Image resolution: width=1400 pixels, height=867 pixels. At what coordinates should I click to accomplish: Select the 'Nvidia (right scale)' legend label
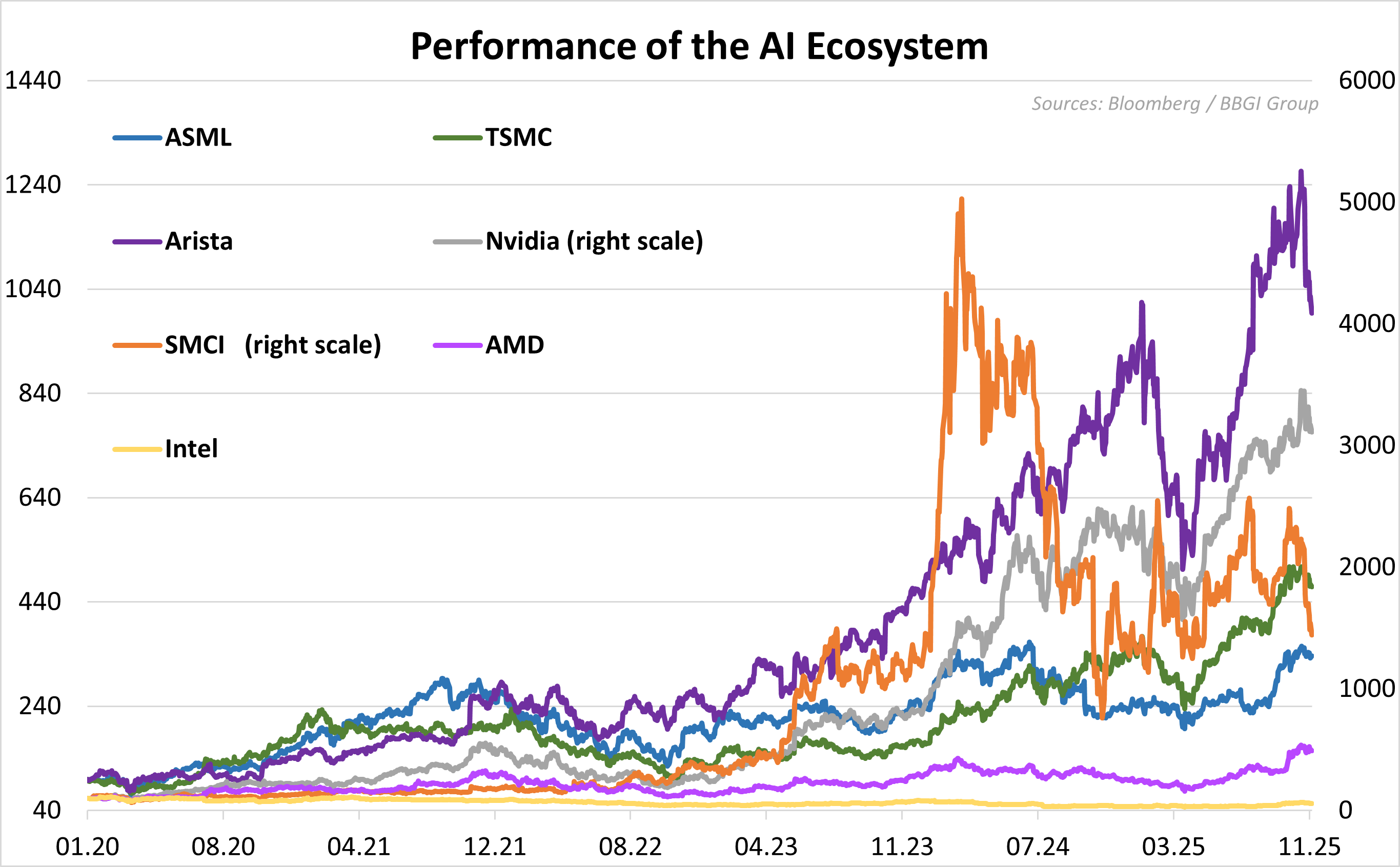click(x=594, y=241)
